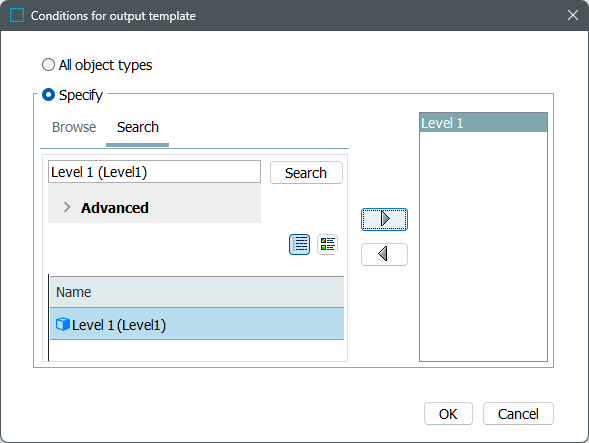Select the All object types radio button
The width and height of the screenshot is (589, 443).
click(x=48, y=65)
